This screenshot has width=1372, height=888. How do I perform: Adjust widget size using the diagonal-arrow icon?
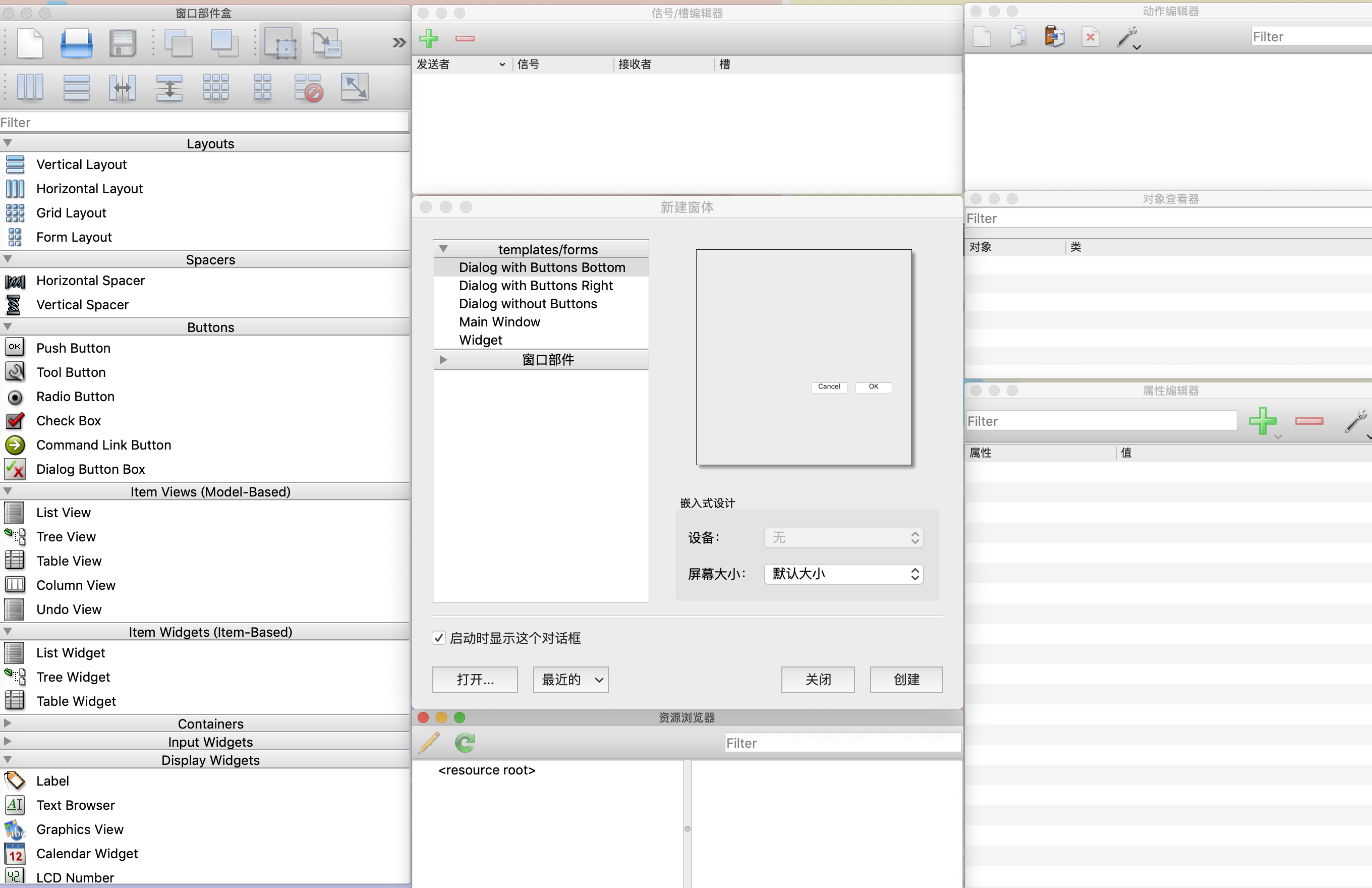click(x=355, y=87)
